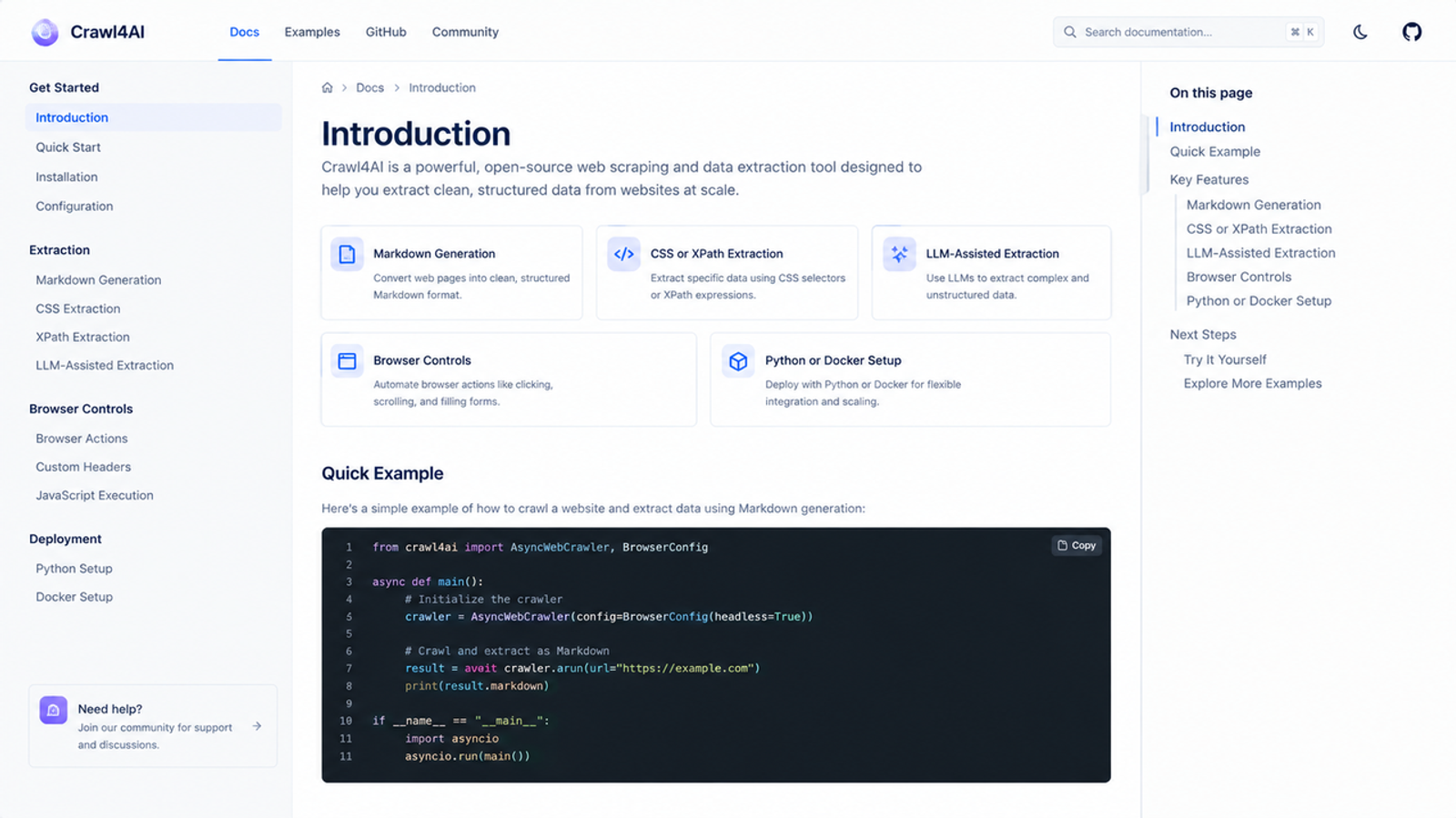
Task: Go home via the breadcrumb house icon
Action: point(328,88)
